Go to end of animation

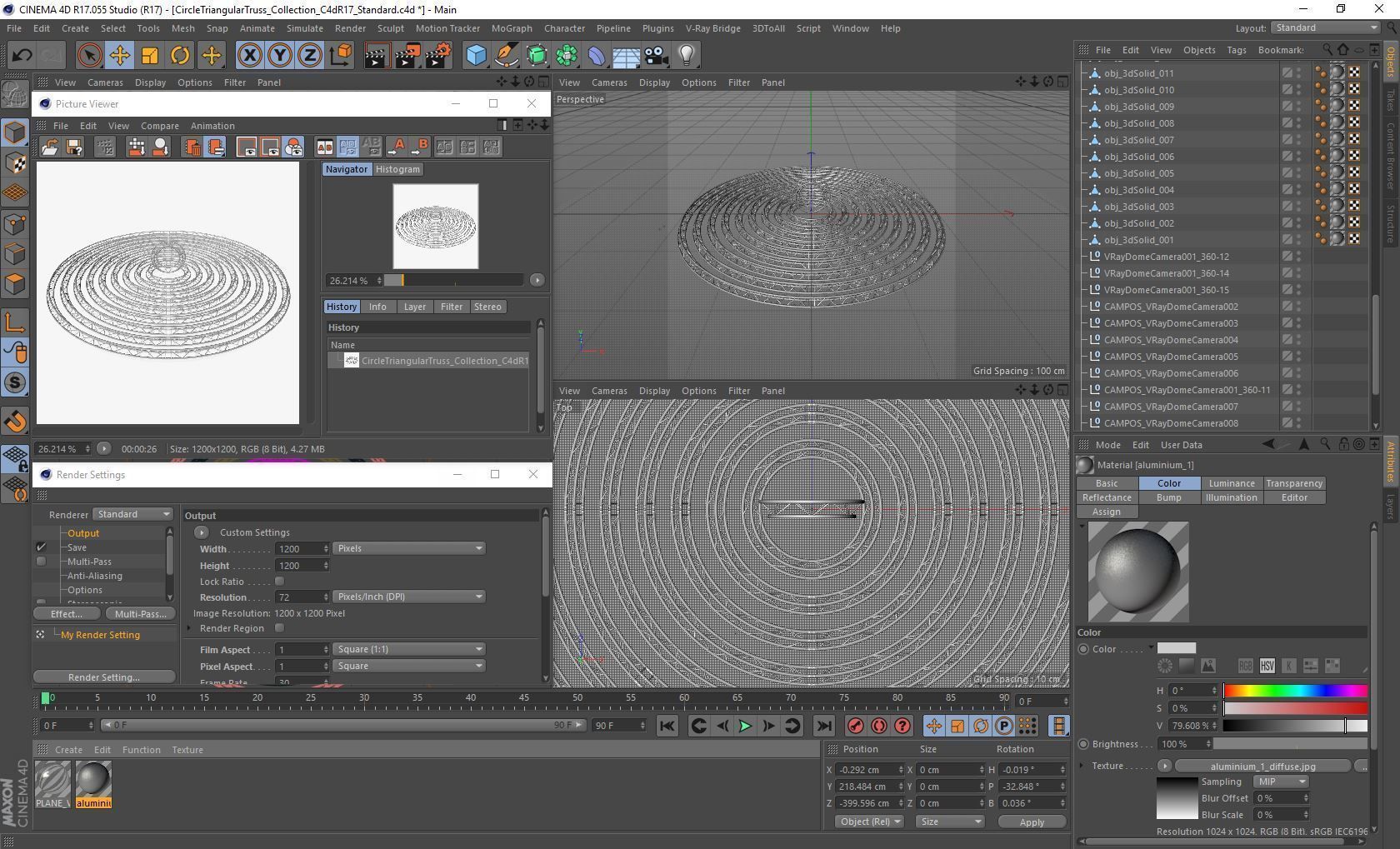coord(823,726)
